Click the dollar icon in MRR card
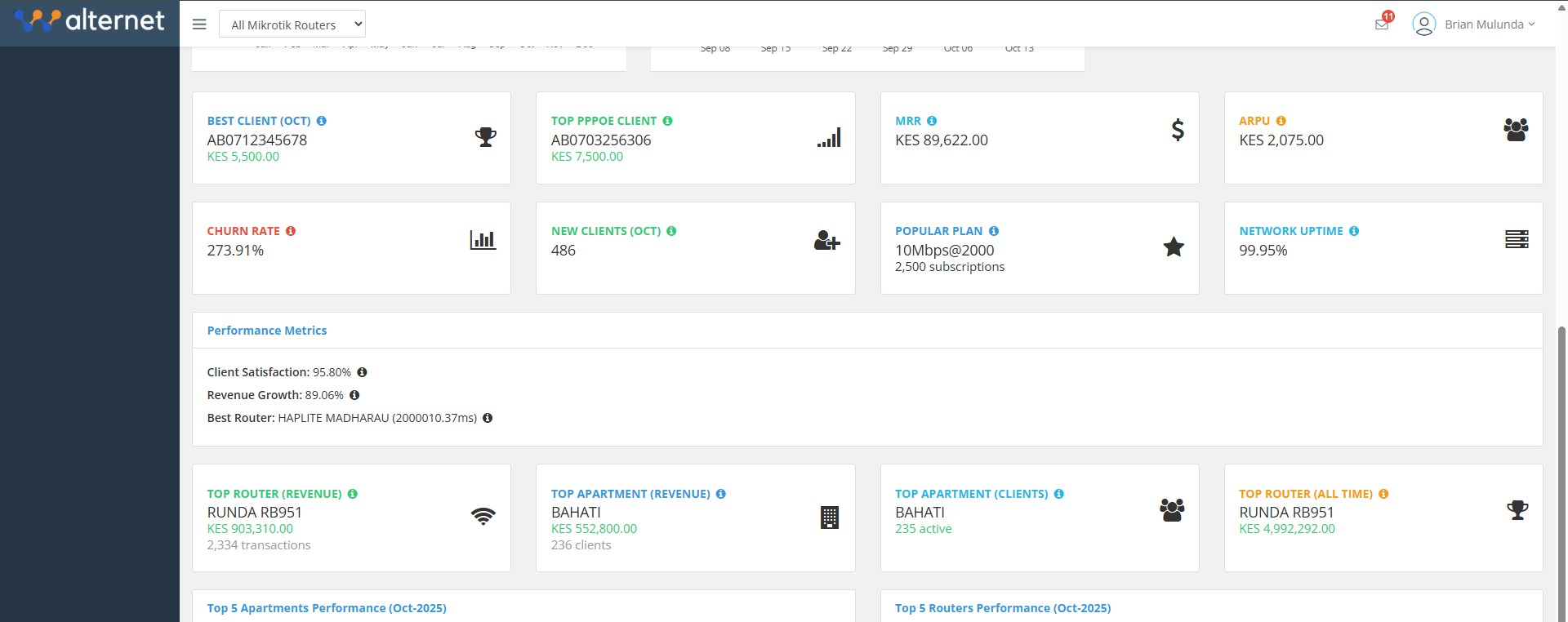Screen dimensions: 1568x622 [x=1177, y=130]
